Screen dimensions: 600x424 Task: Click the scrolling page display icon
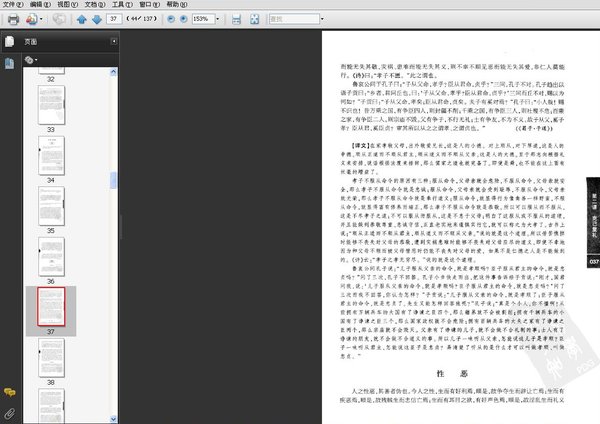pos(236,19)
